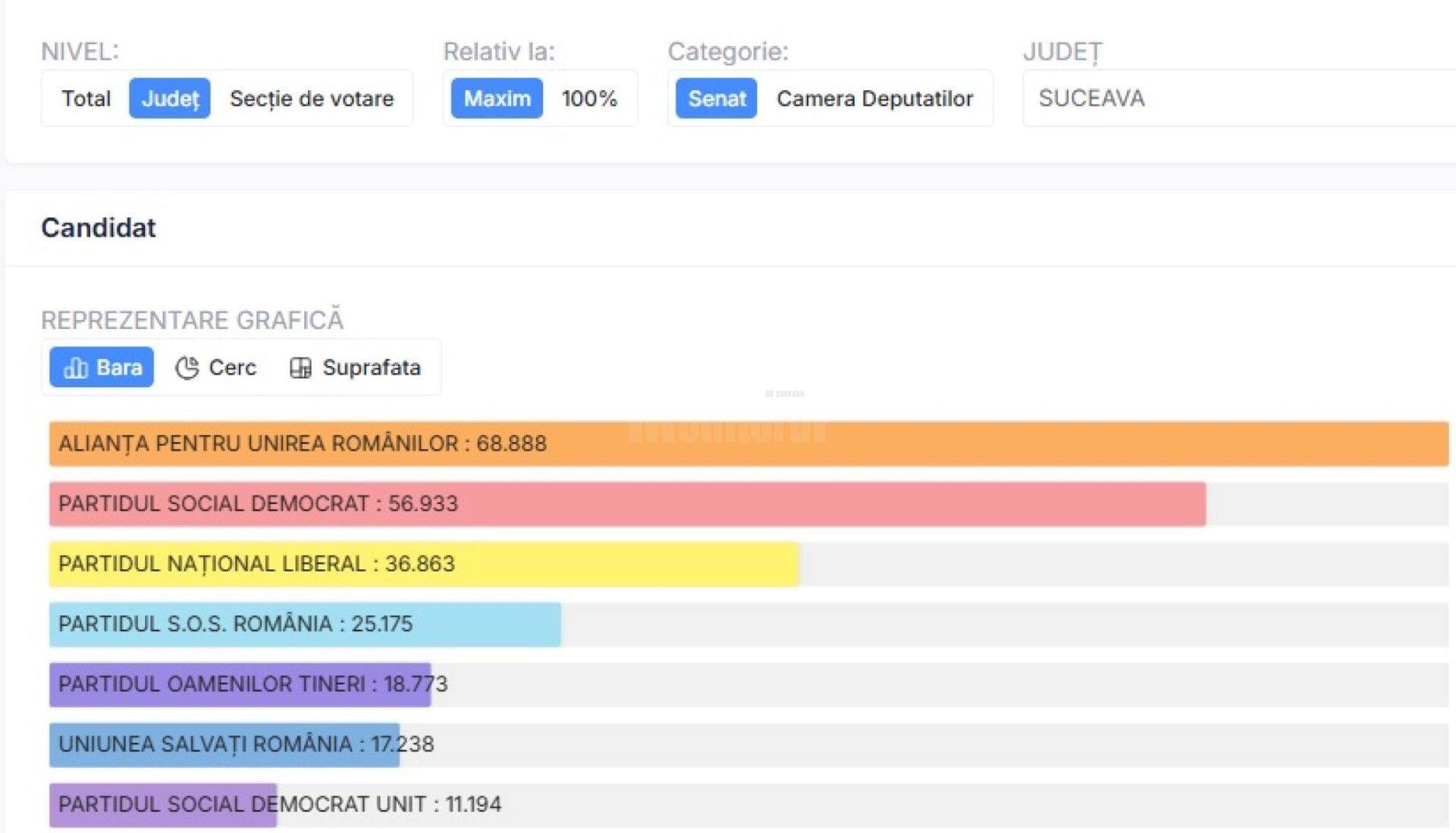Open the JUDEȚ dropdown showing SUCEAVA
The width and height of the screenshot is (1456, 833).
(x=1239, y=99)
